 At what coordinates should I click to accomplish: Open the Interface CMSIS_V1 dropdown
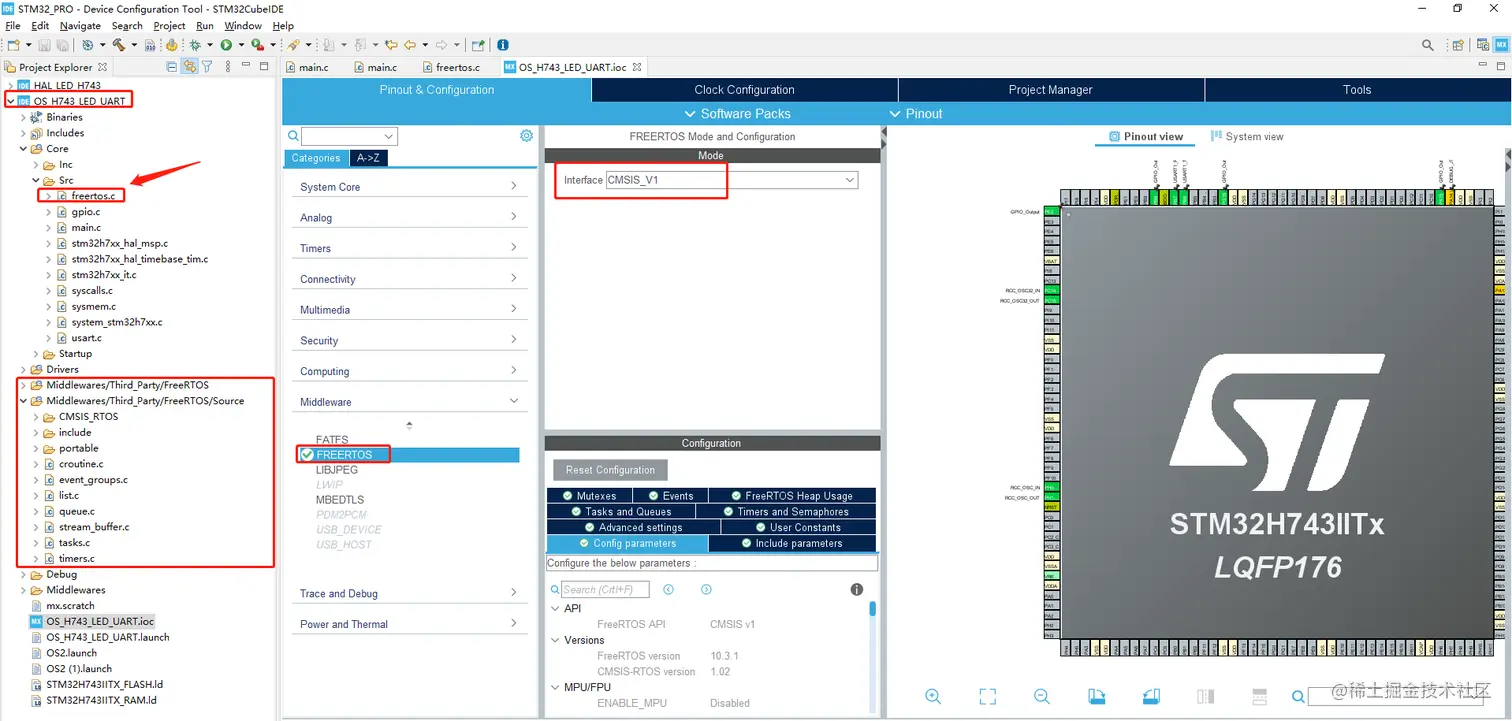[x=732, y=180]
